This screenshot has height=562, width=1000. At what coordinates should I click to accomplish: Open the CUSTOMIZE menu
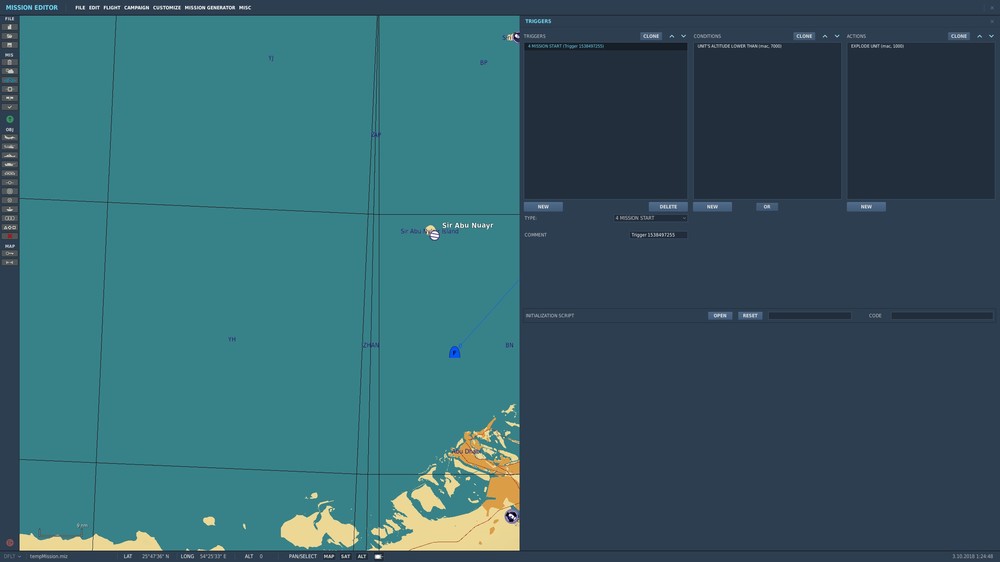click(x=167, y=8)
